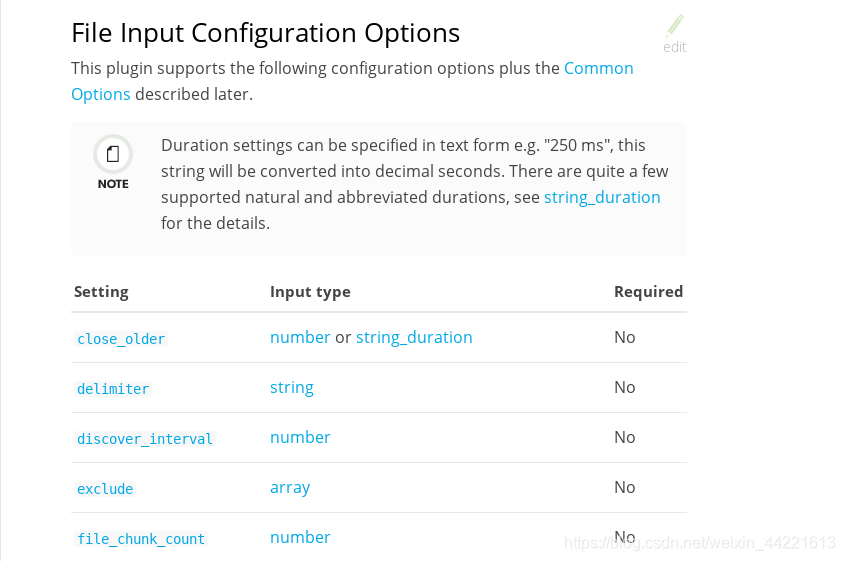This screenshot has width=845, height=561.
Task: Click the Required column header
Action: 648,292
